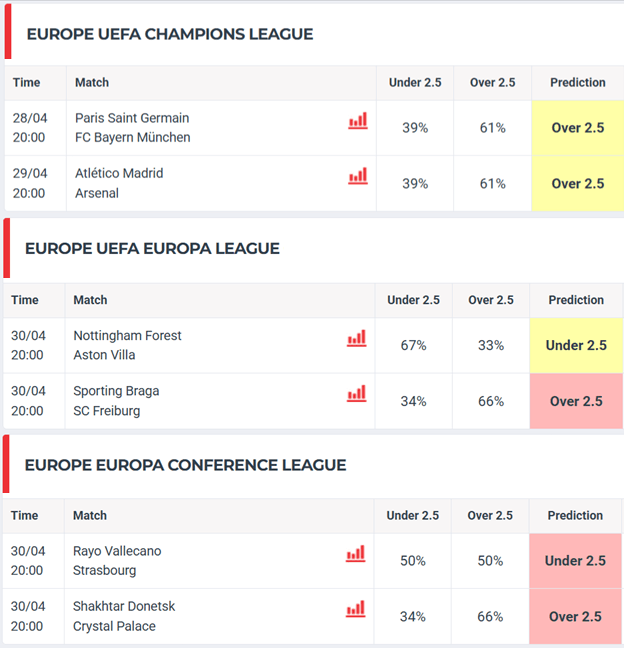Click the Paris Saint Germain team name
This screenshot has height=648, width=624.
pos(132,118)
